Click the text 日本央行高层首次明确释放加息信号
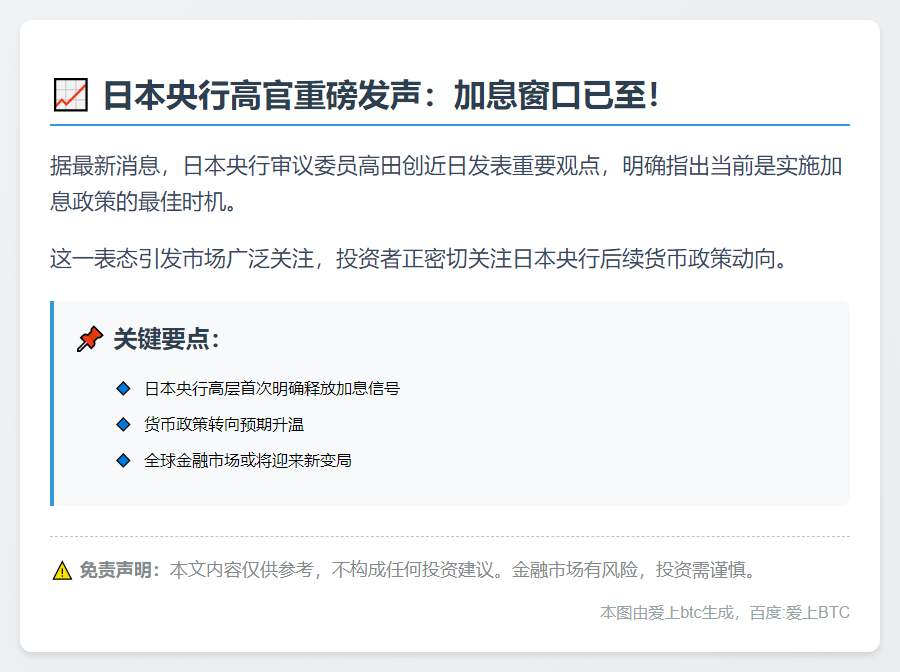Image resolution: width=900 pixels, height=672 pixels. pos(272,388)
